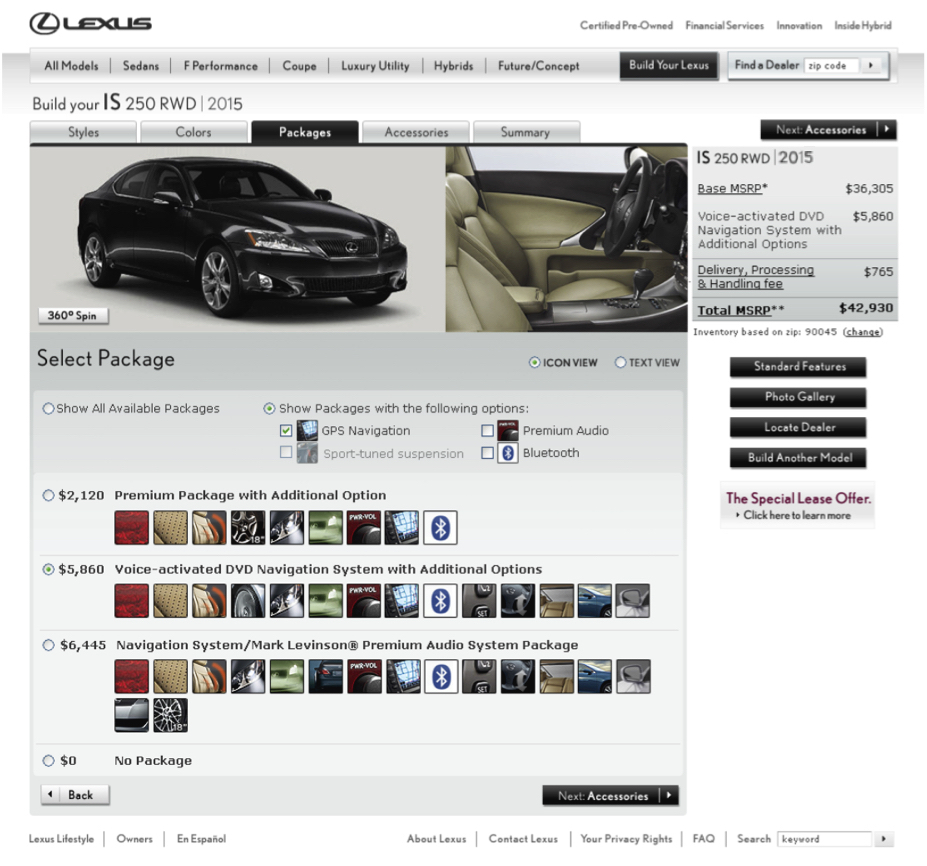The height and width of the screenshot is (866, 927).
Task: Click Build Another Model button
Action: [798, 458]
